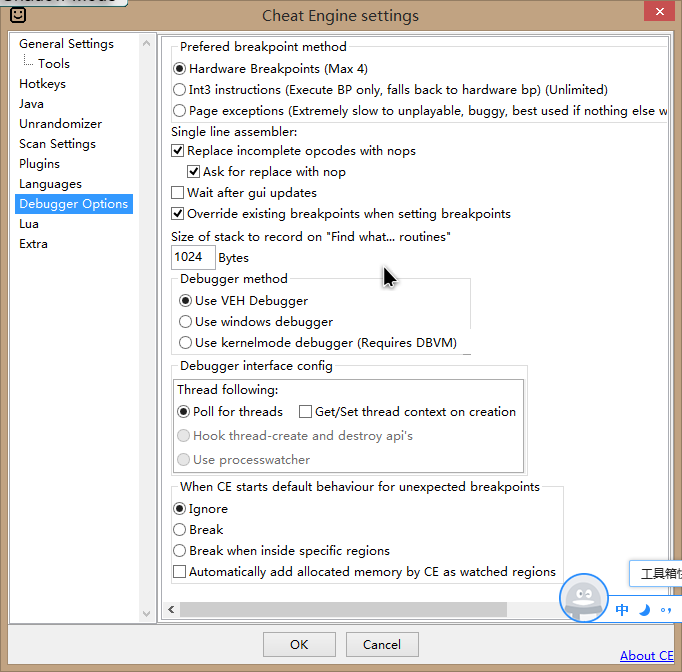Click the sidebar scrollbar up arrow

tap(149, 43)
